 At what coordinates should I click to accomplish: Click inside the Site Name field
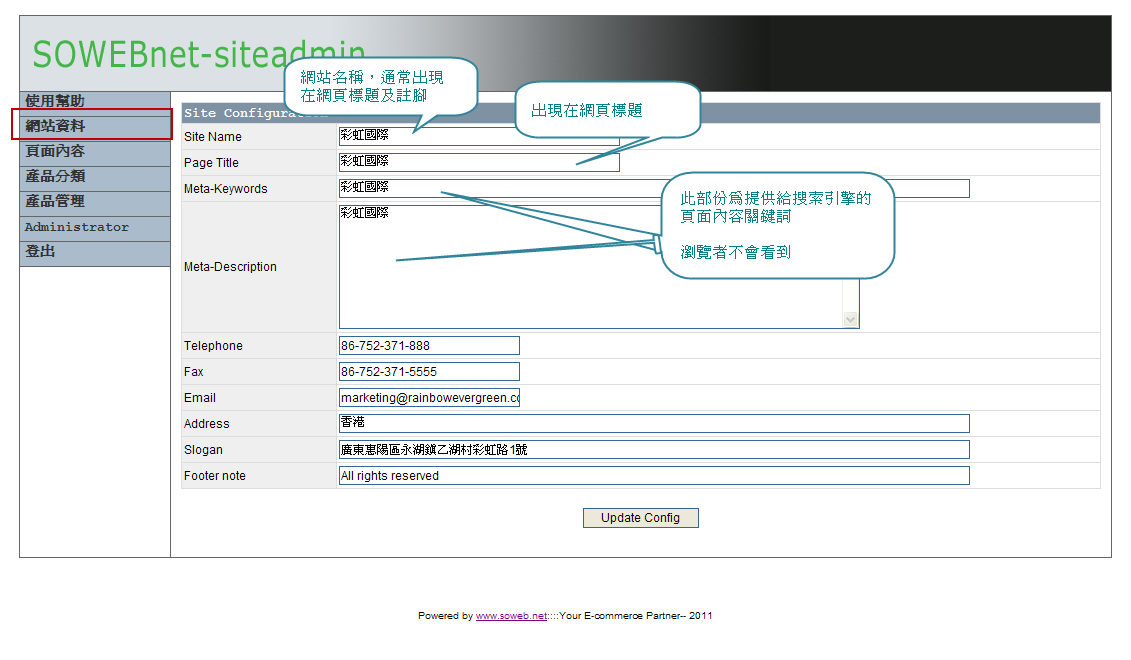pyautogui.click(x=450, y=135)
